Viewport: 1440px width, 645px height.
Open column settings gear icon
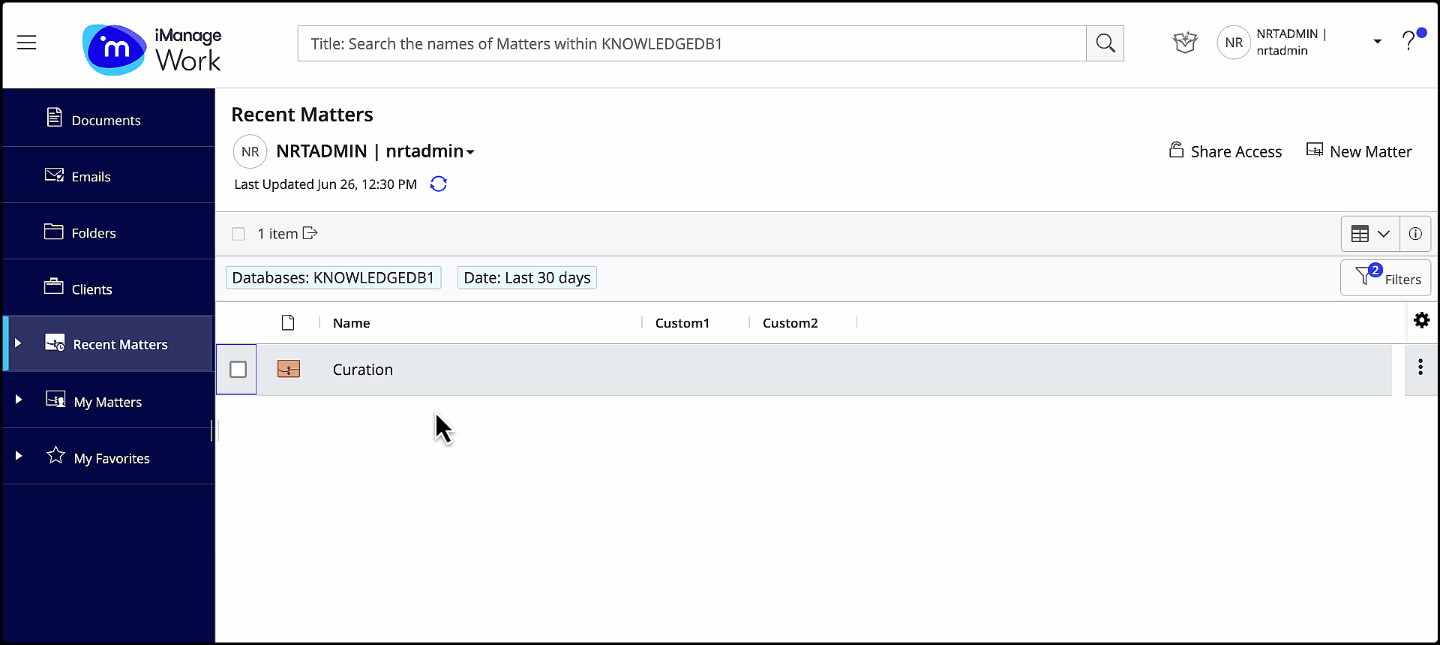tap(1421, 321)
